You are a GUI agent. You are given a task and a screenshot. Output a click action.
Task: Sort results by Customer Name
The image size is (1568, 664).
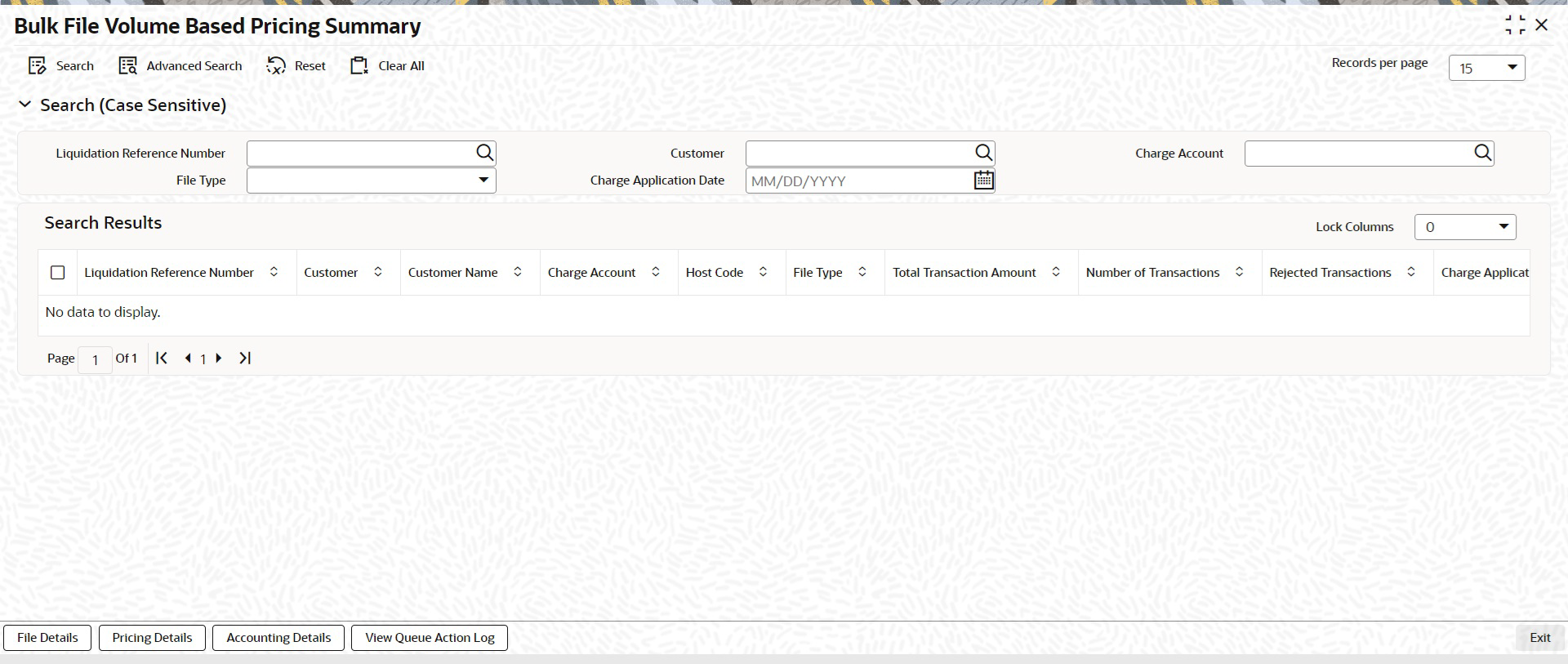pos(518,272)
